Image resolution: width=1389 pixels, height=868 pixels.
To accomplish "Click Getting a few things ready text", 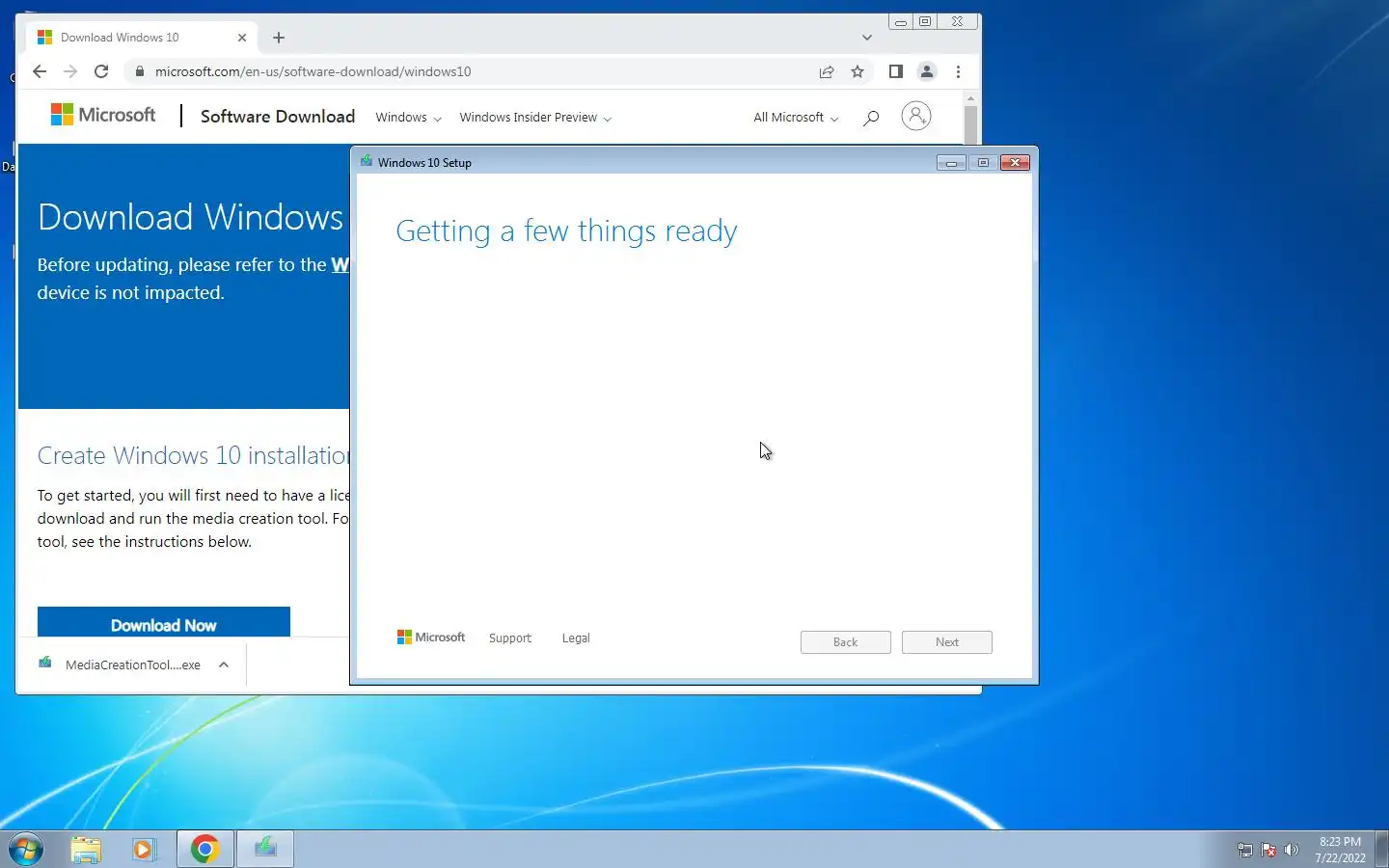I will 566,231.
